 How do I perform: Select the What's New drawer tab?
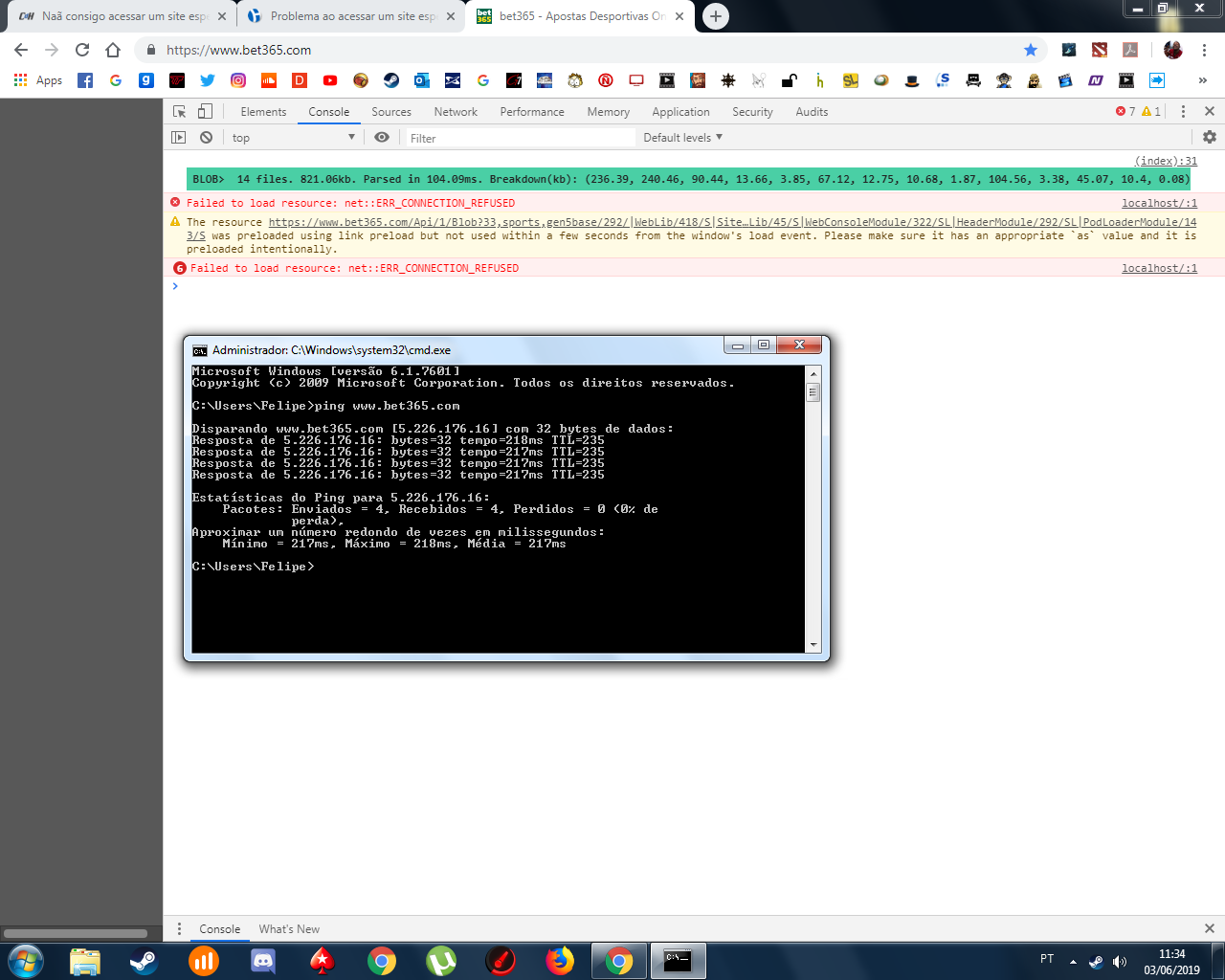pyautogui.click(x=289, y=929)
